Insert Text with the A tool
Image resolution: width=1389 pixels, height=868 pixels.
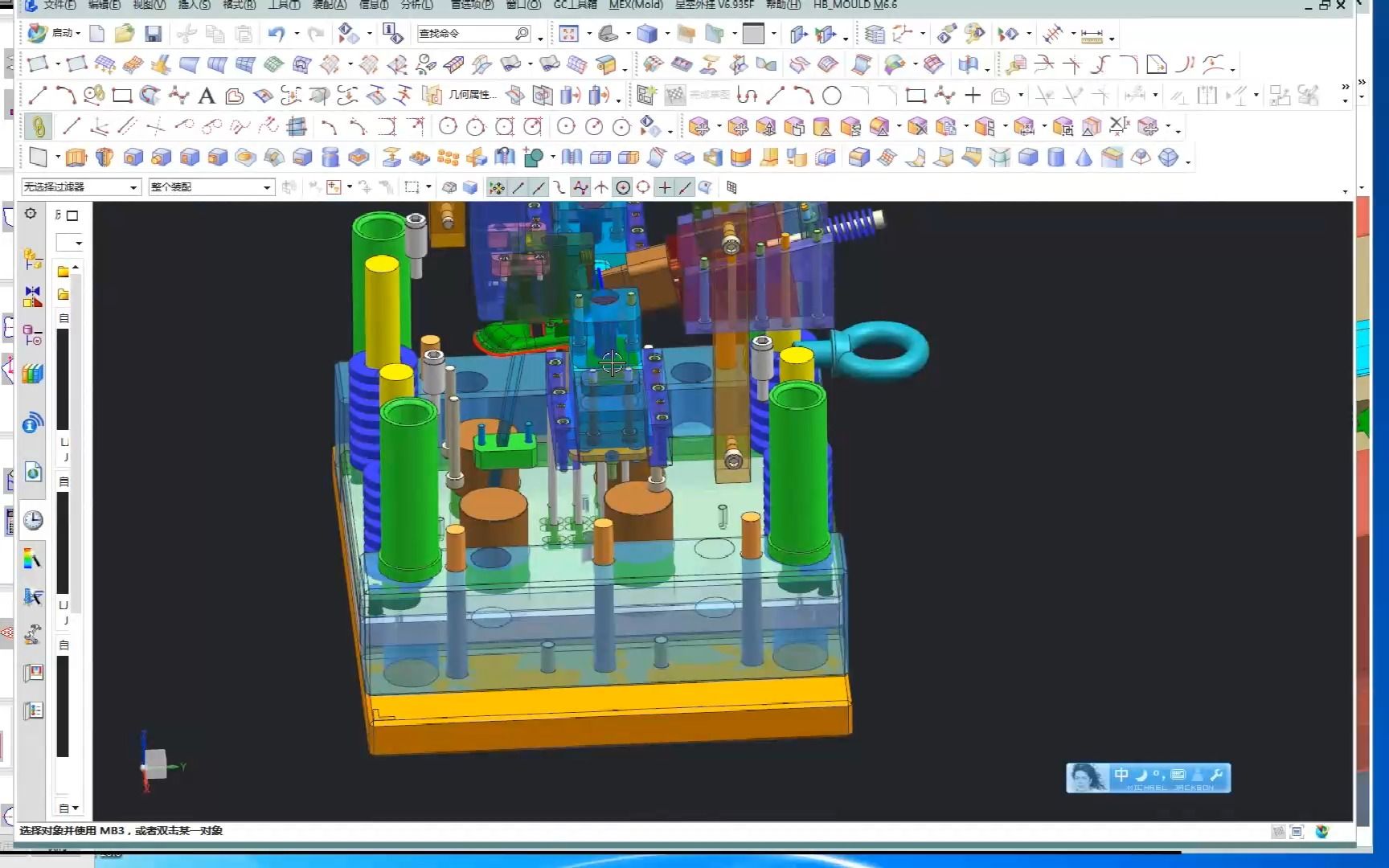point(207,96)
